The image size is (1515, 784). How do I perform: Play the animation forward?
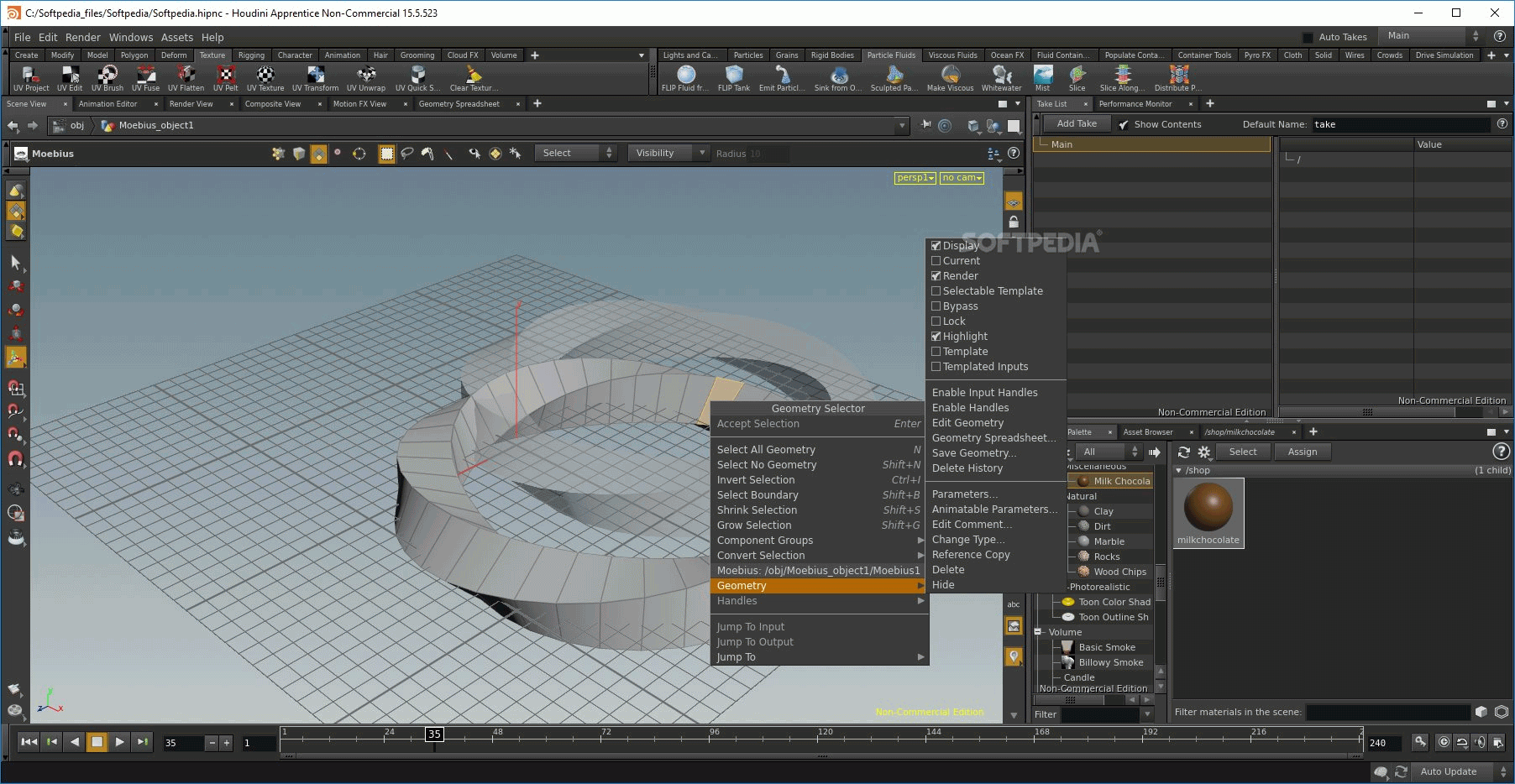[119, 742]
